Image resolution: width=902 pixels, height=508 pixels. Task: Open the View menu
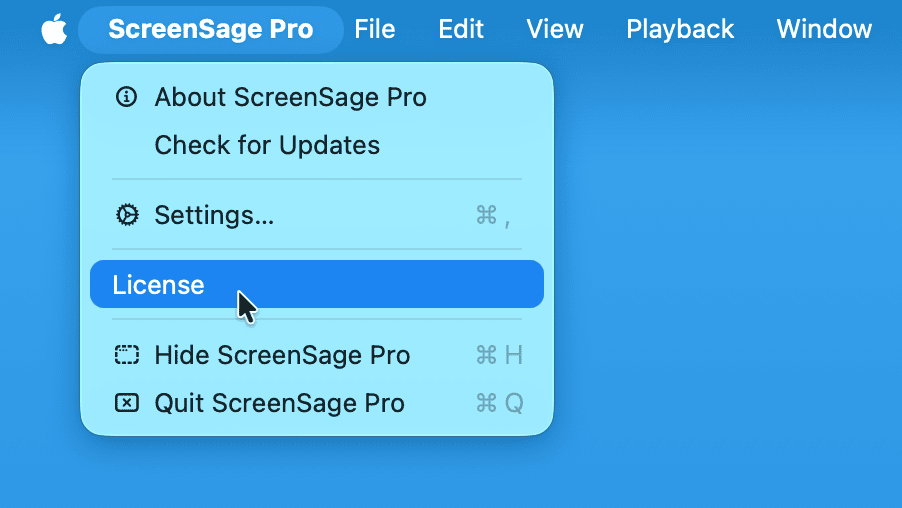(555, 29)
